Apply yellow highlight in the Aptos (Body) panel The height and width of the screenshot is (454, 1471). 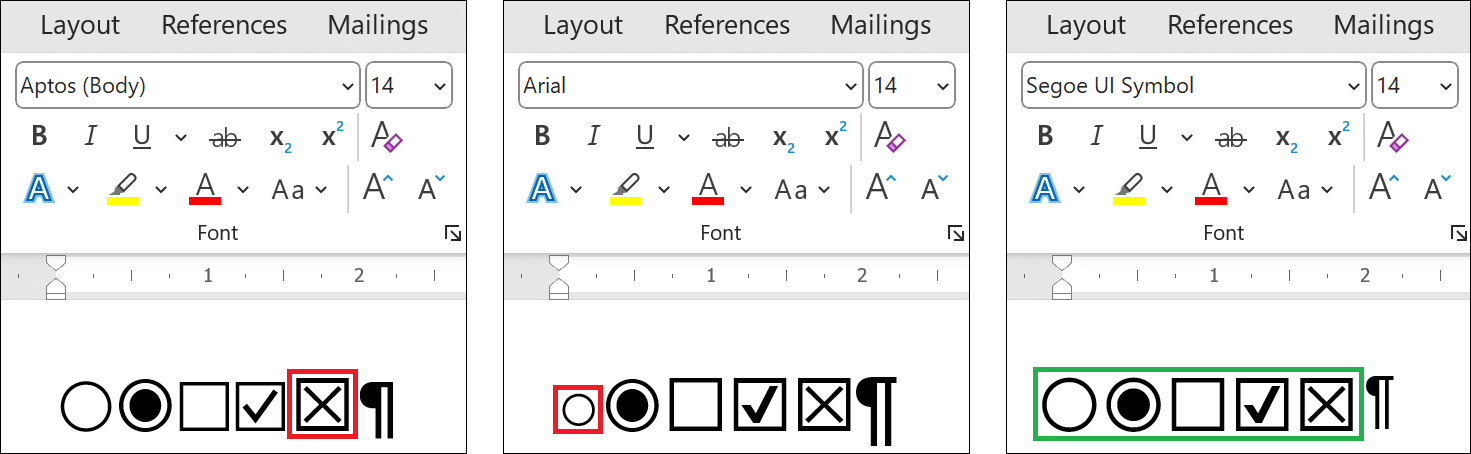click(x=123, y=189)
